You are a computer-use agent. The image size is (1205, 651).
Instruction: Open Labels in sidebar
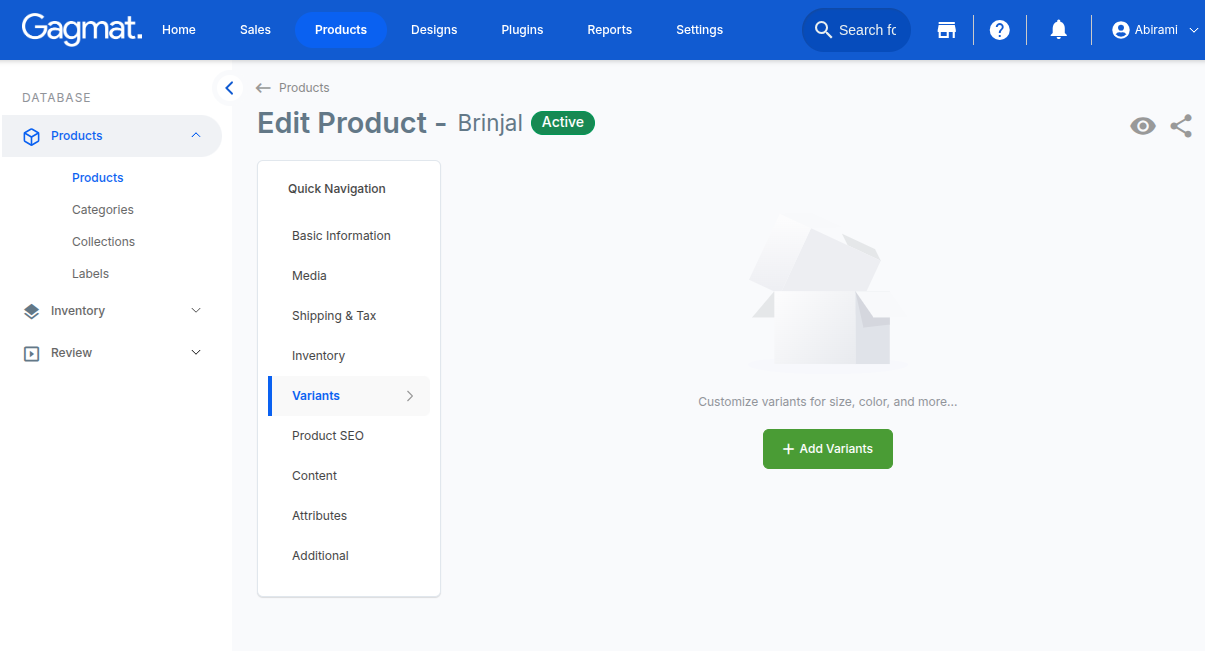click(91, 274)
